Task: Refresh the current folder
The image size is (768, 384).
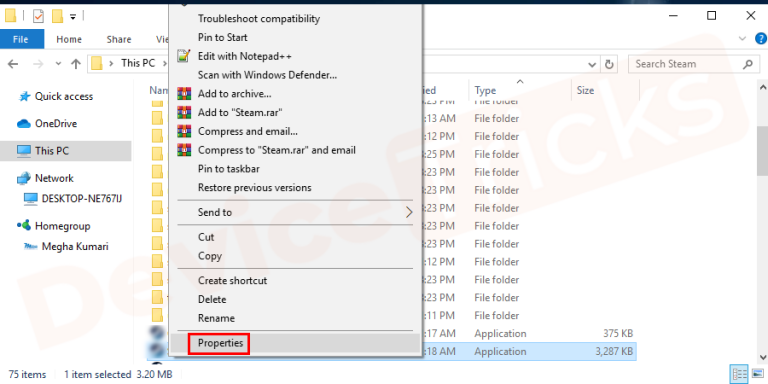Action: coord(609,64)
